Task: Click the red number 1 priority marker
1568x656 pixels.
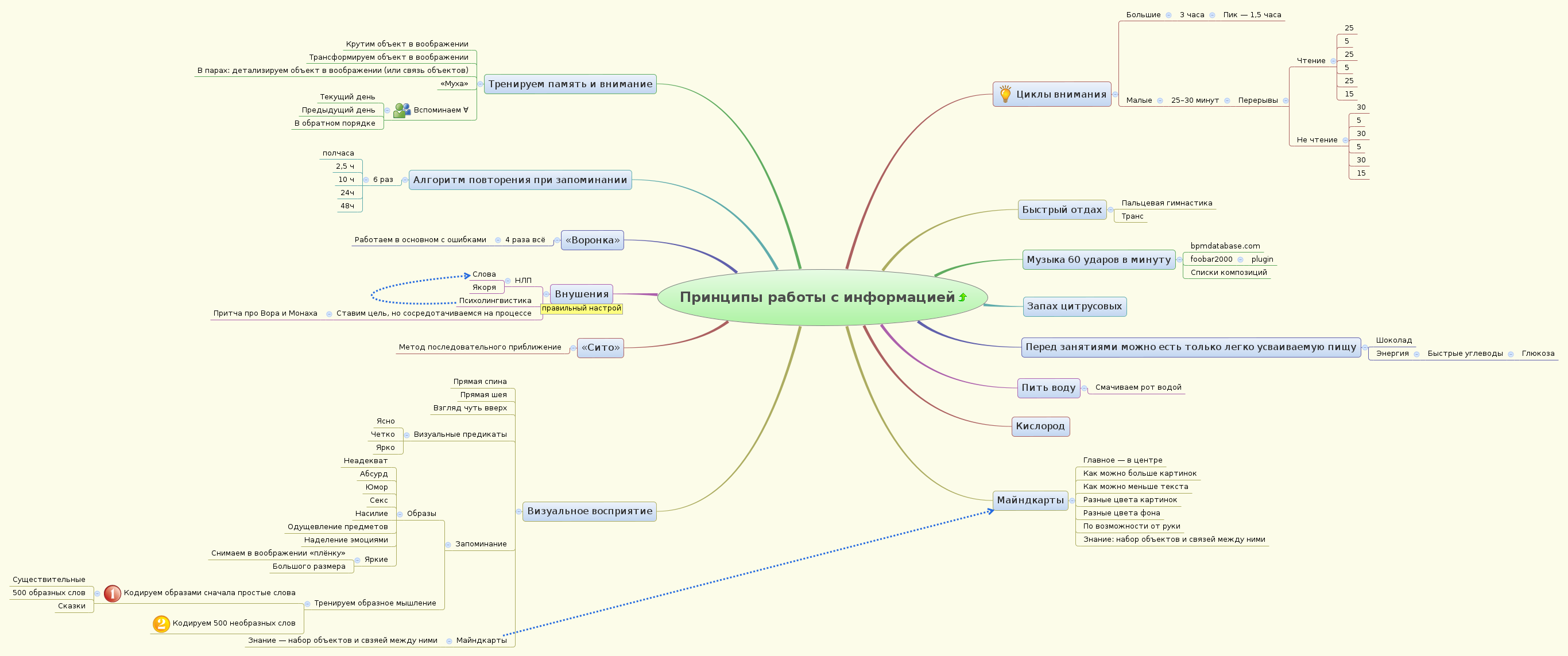Action: coord(112,593)
